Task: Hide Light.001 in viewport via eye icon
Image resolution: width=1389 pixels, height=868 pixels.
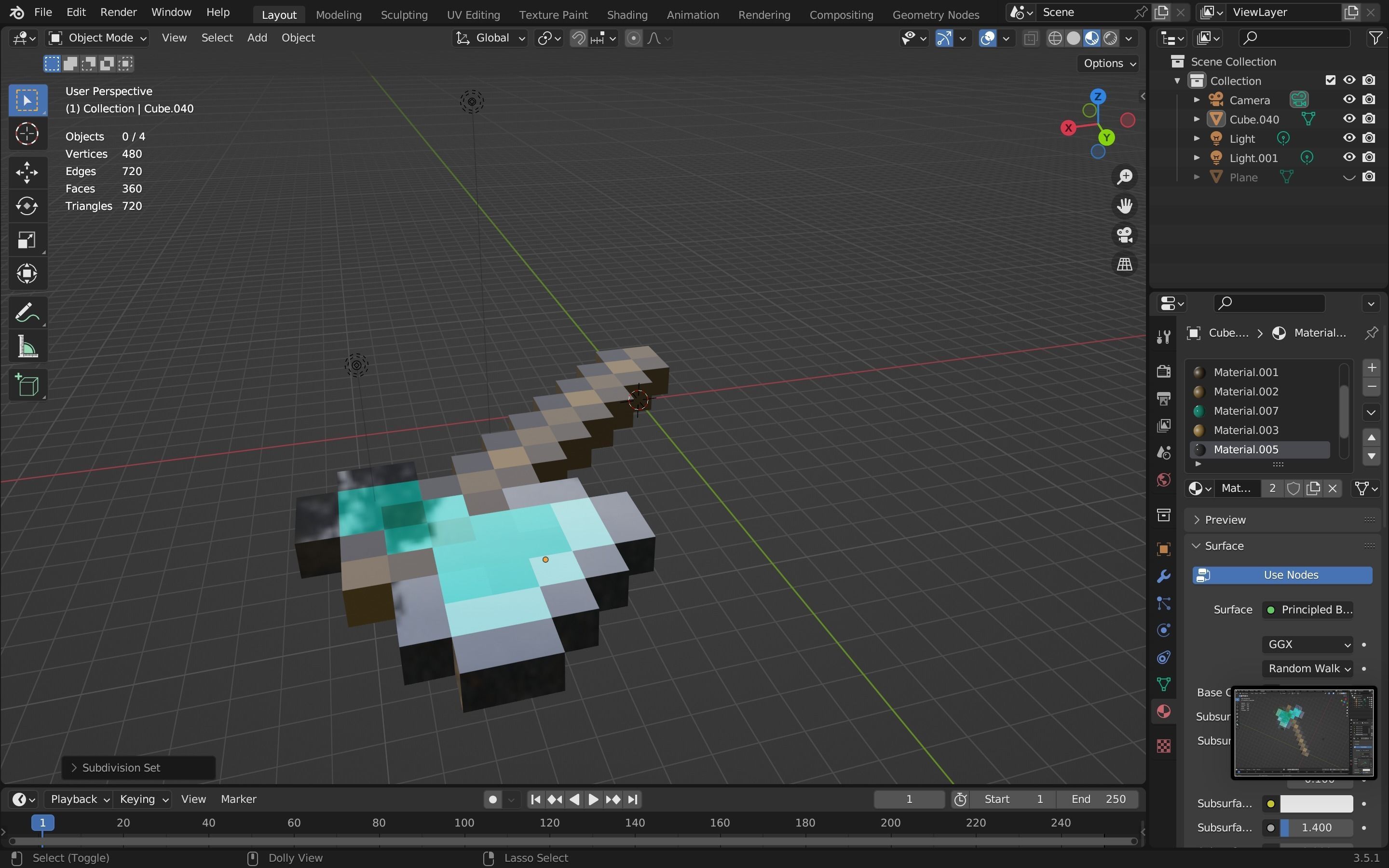Action: (x=1349, y=157)
